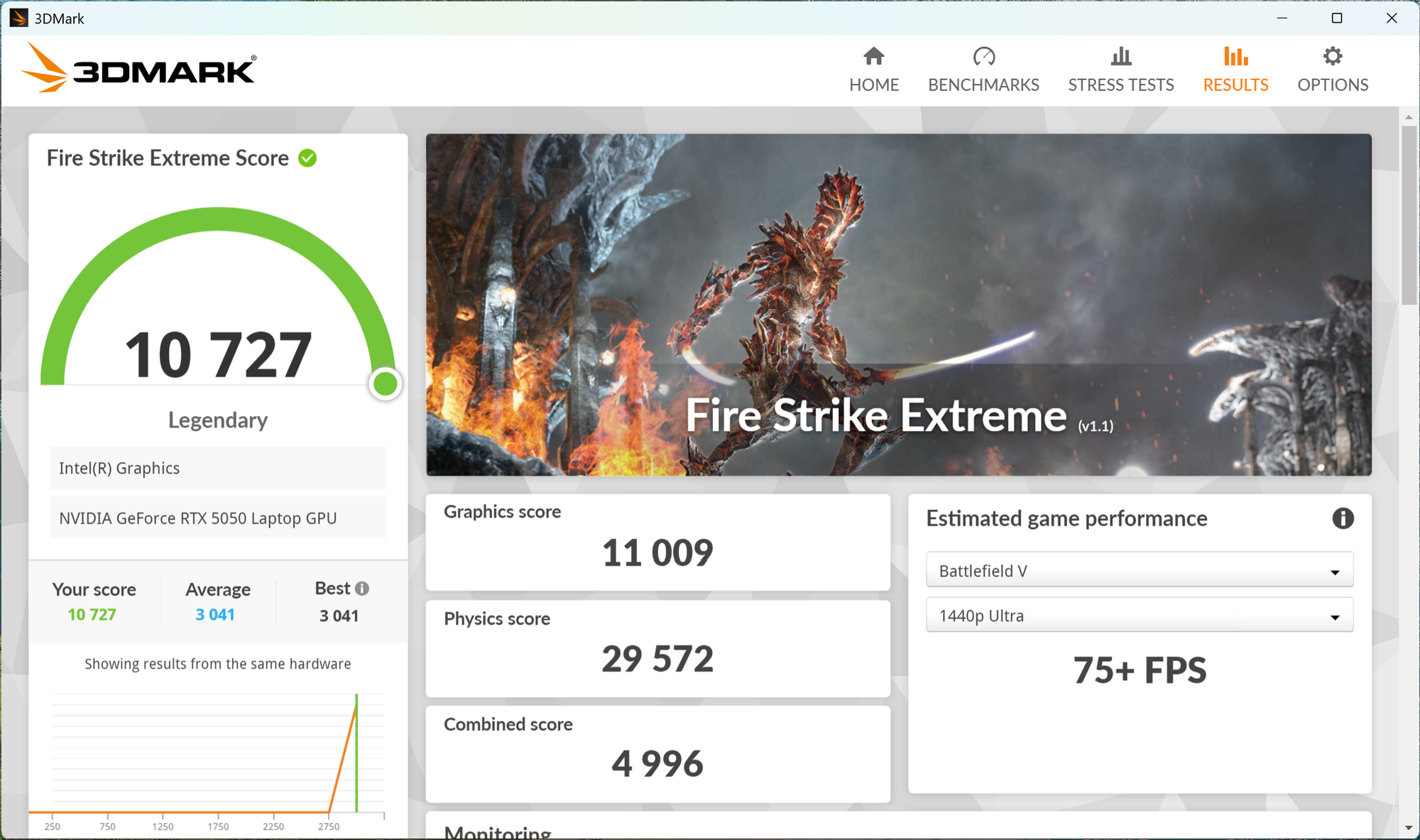
Task: Click the Fire Strike Extreme Score heading
Action: [x=168, y=158]
